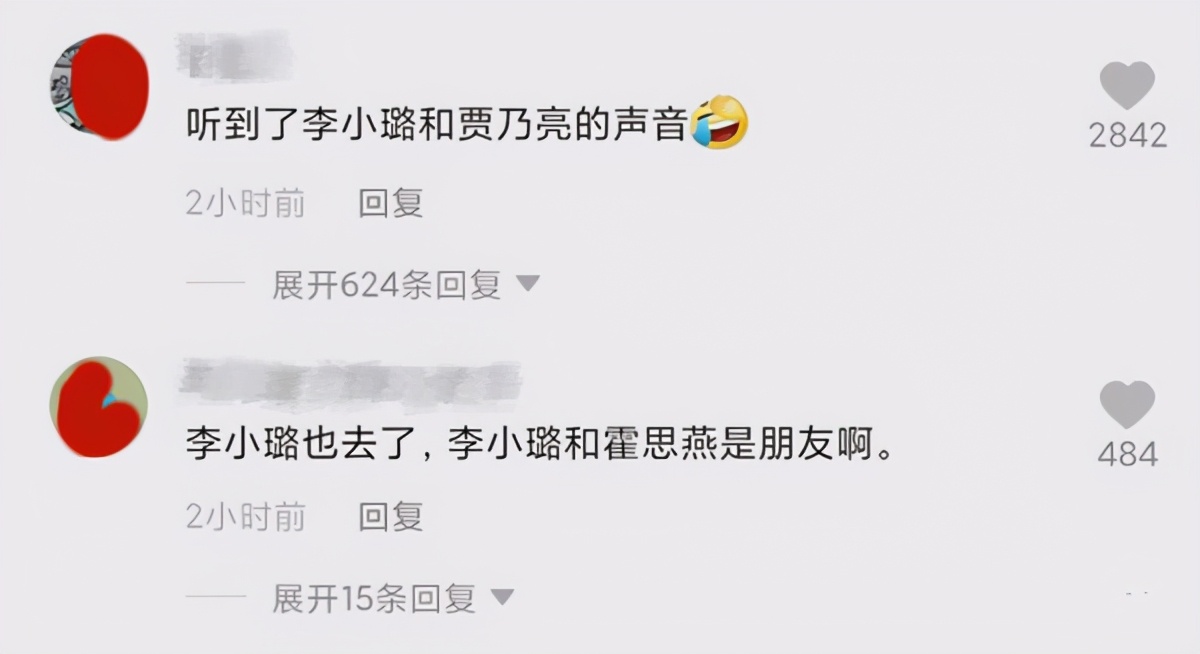
Task: Click the down arrow beside 展开624条回复
Action: pos(527,285)
